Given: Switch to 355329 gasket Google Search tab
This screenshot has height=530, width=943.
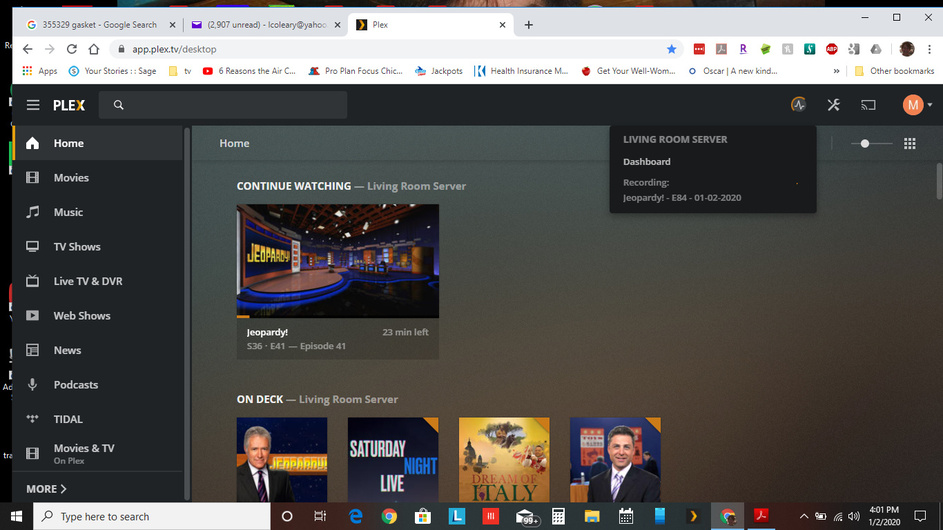Looking at the screenshot, I should pyautogui.click(x=99, y=25).
